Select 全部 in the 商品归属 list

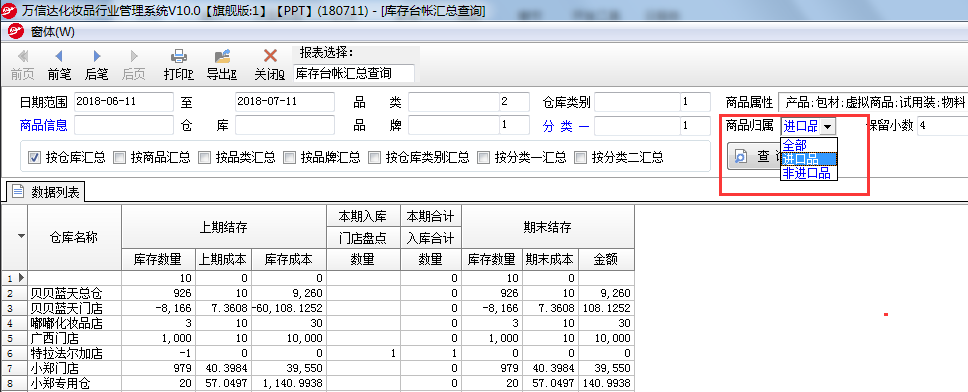pyautogui.click(x=809, y=145)
